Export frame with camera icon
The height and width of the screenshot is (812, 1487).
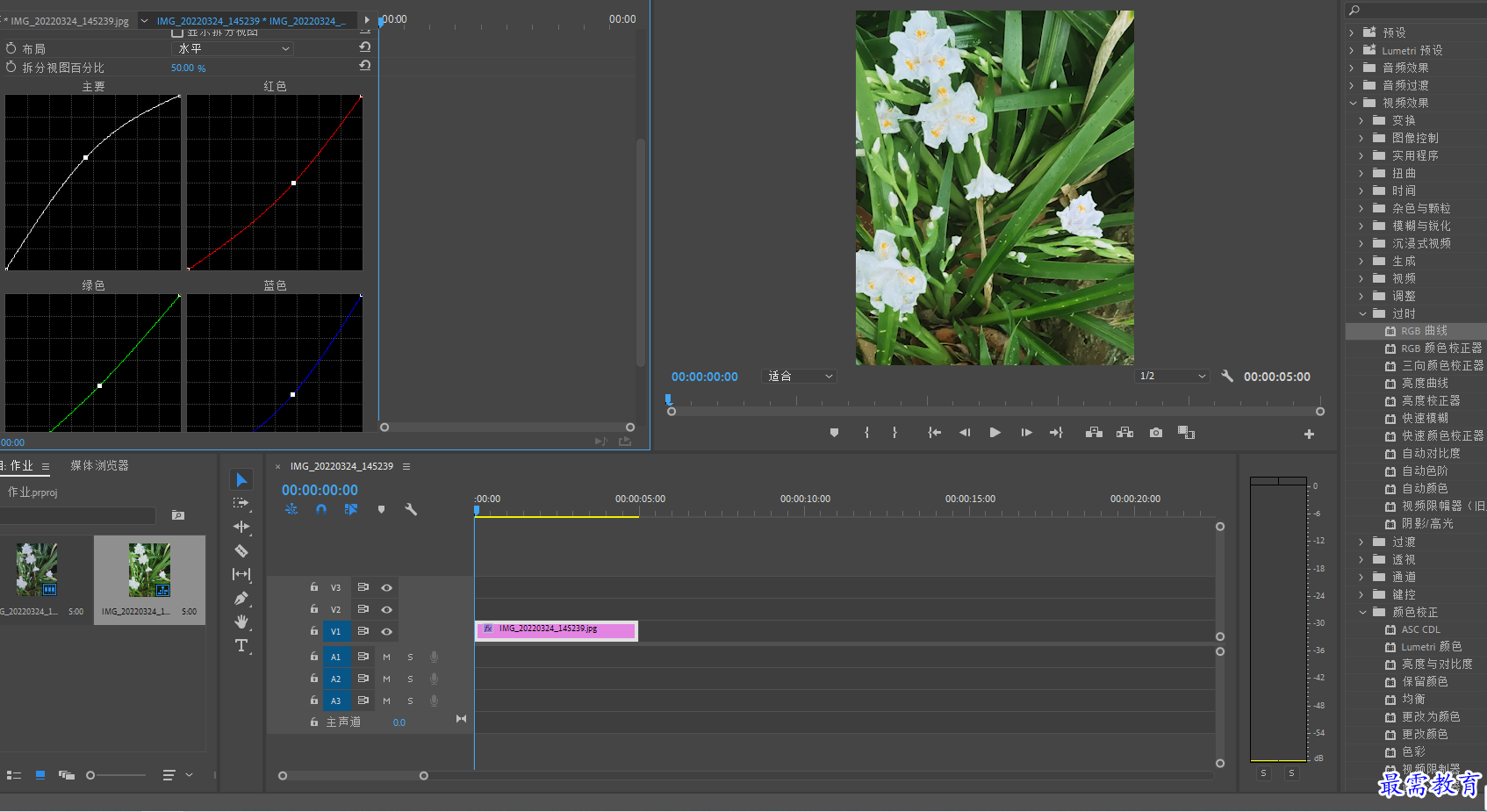pyautogui.click(x=1156, y=433)
